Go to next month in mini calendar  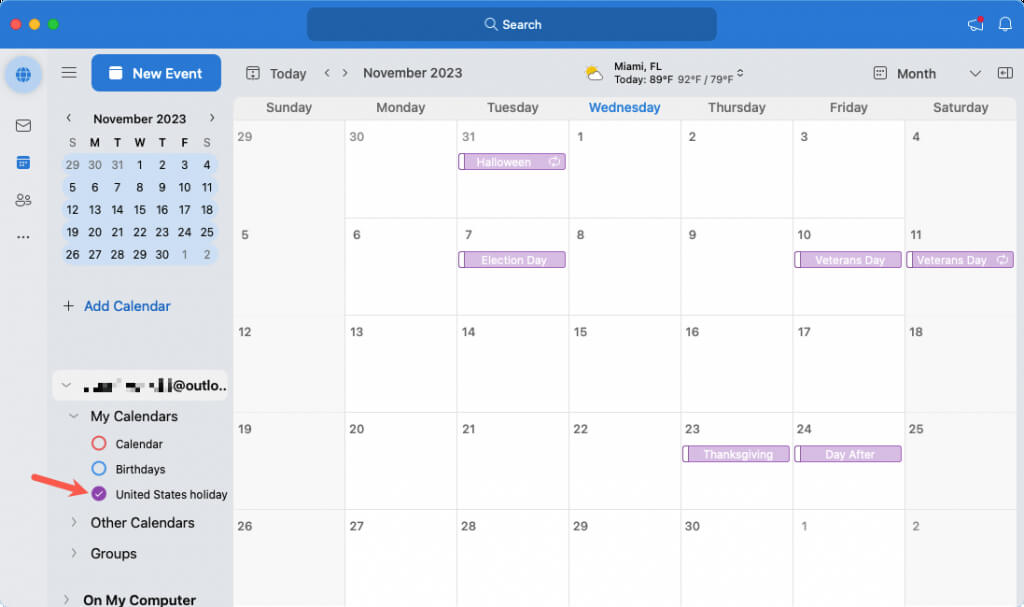click(x=212, y=118)
